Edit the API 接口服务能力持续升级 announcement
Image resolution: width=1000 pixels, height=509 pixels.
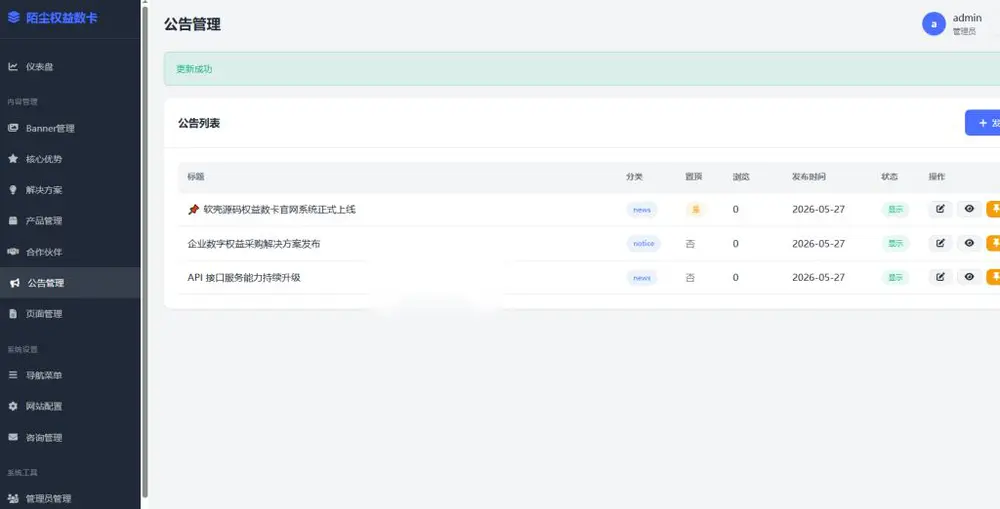point(940,277)
